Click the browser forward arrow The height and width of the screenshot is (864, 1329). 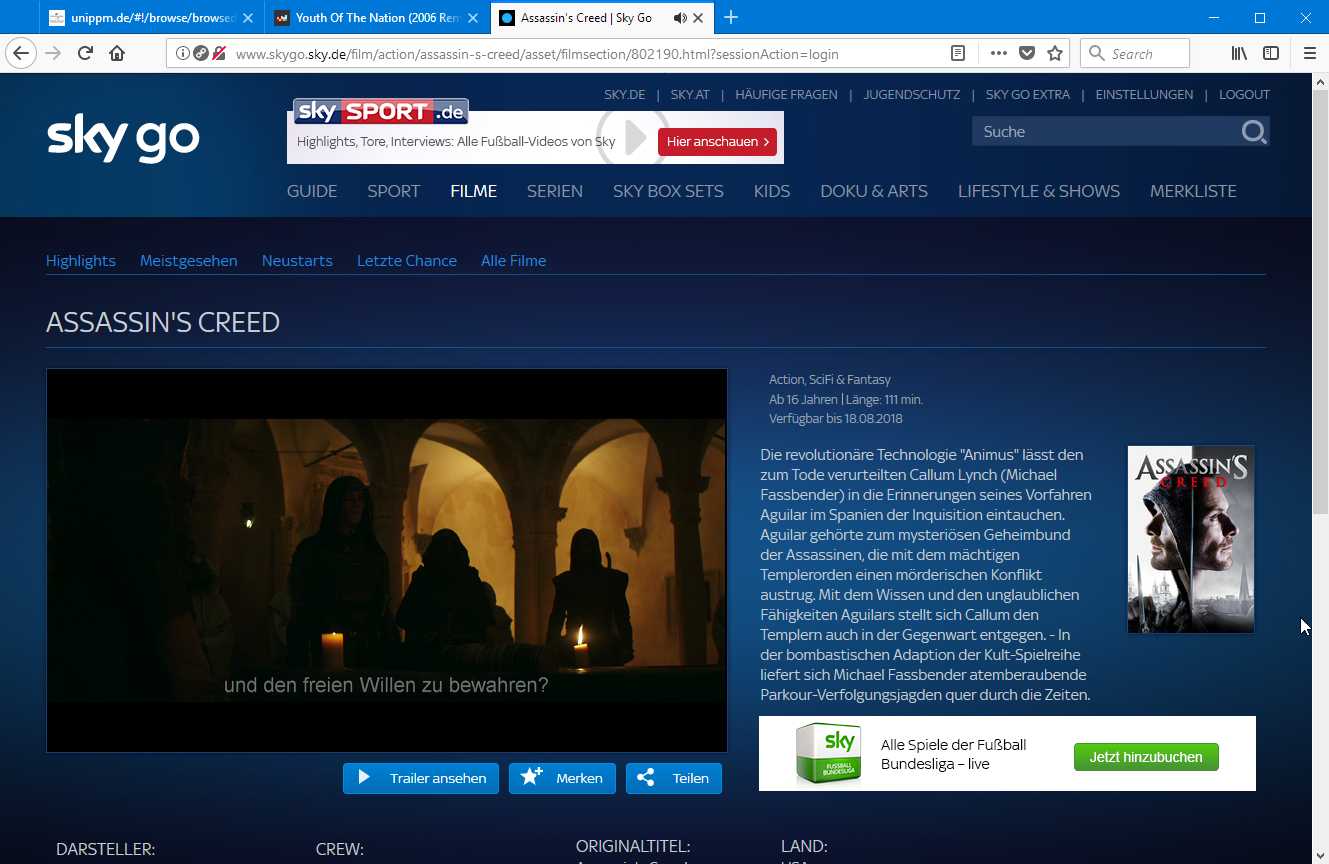[x=53, y=53]
